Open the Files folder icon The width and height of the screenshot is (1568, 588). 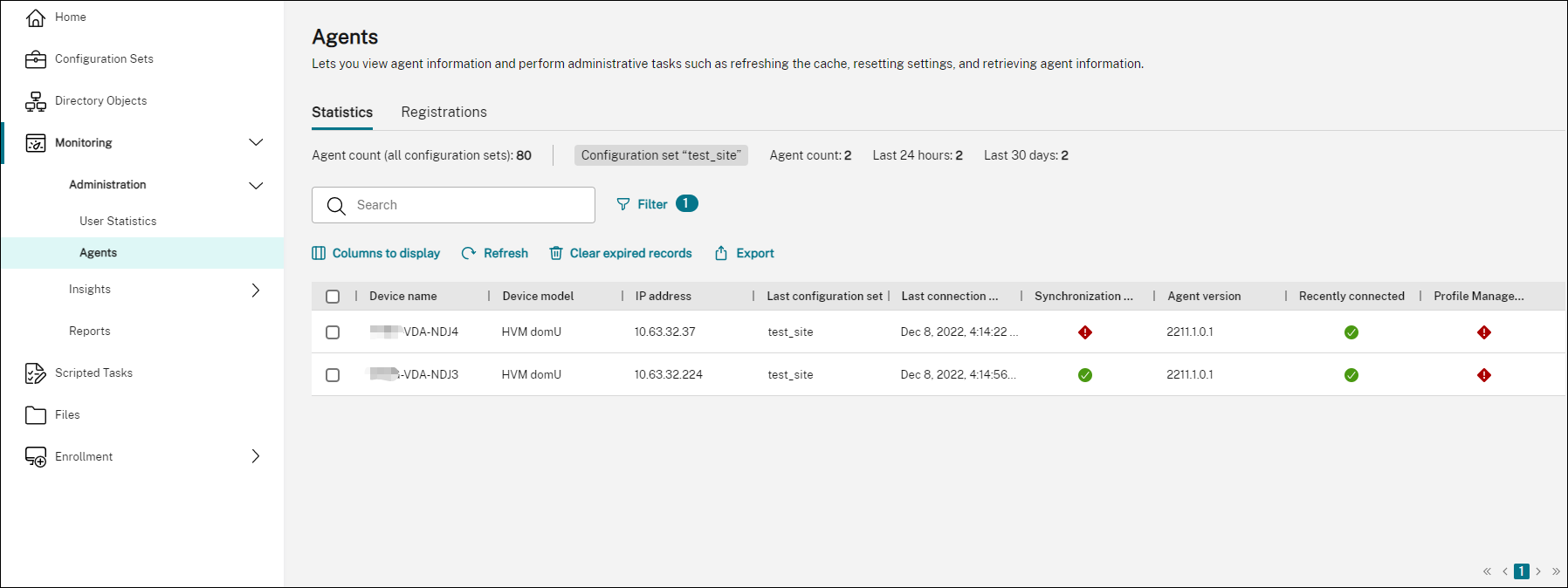pos(36,415)
